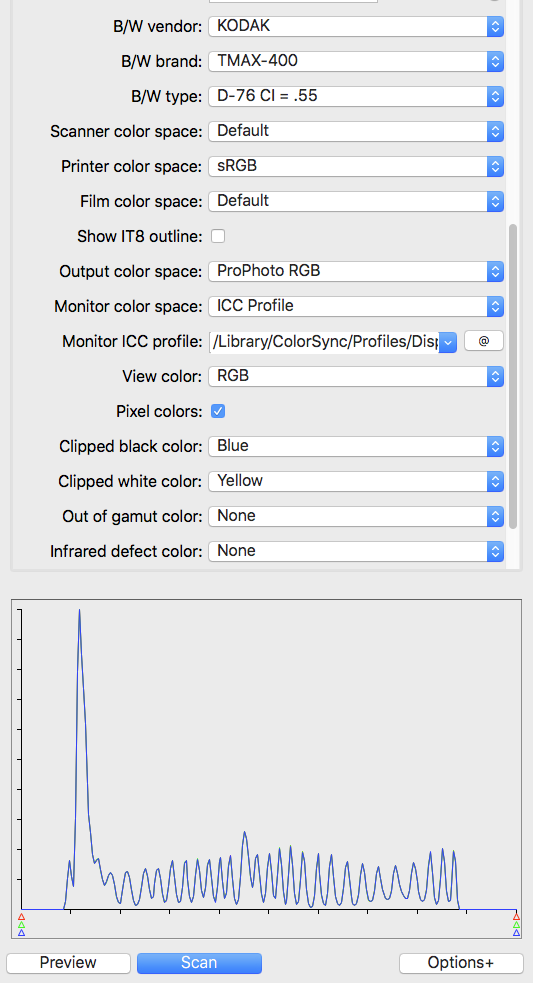
Task: Click the blue triangle marker at histogram right
Action: (x=516, y=933)
